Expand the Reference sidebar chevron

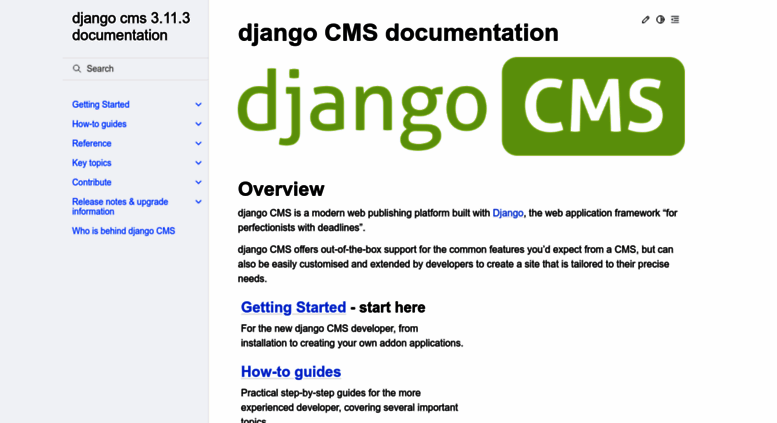click(x=198, y=143)
